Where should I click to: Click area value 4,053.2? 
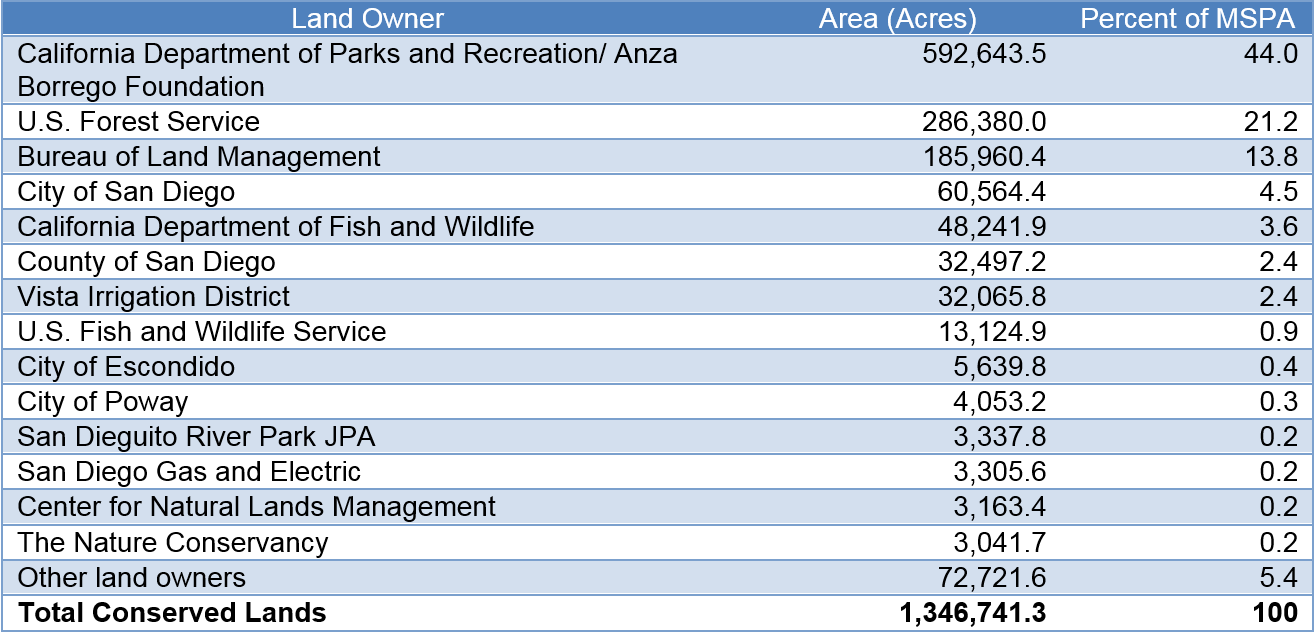[x=1000, y=402]
